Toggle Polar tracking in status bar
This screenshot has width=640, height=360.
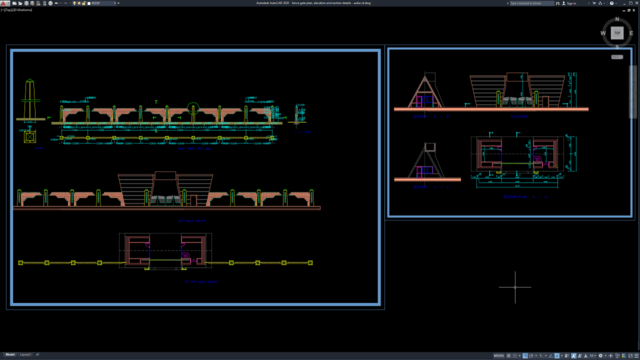(x=531, y=356)
